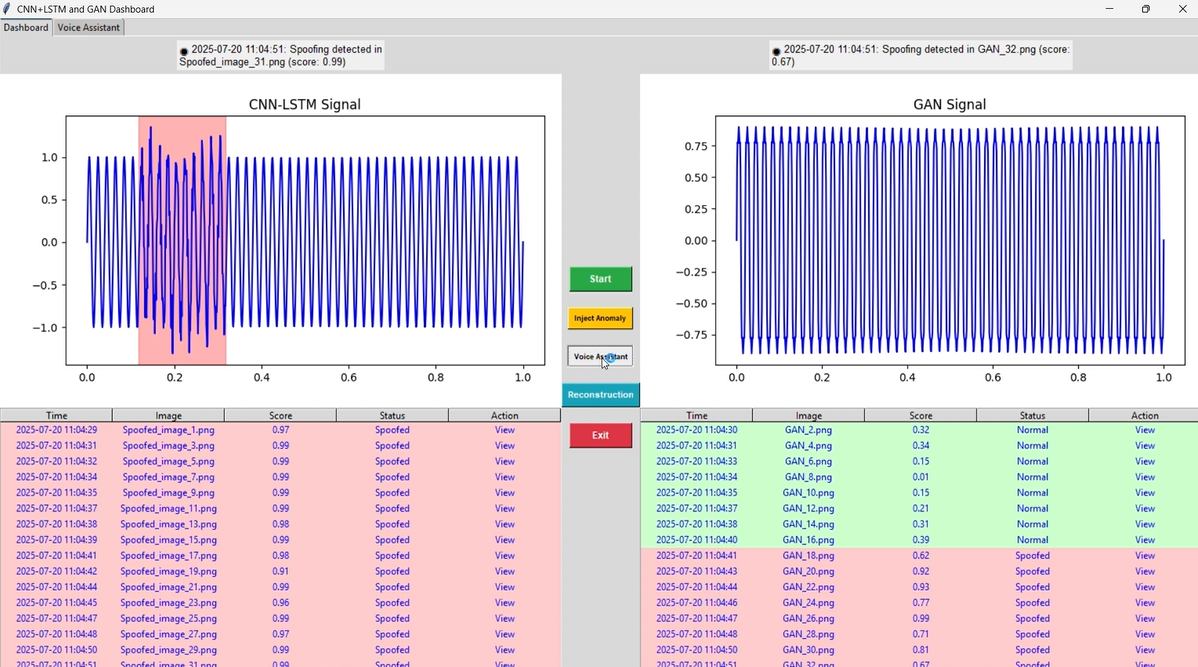Viewport: 1198px width, 667px height.
Task: Click score 0.01 for GAN_8.png
Action: [x=921, y=477]
